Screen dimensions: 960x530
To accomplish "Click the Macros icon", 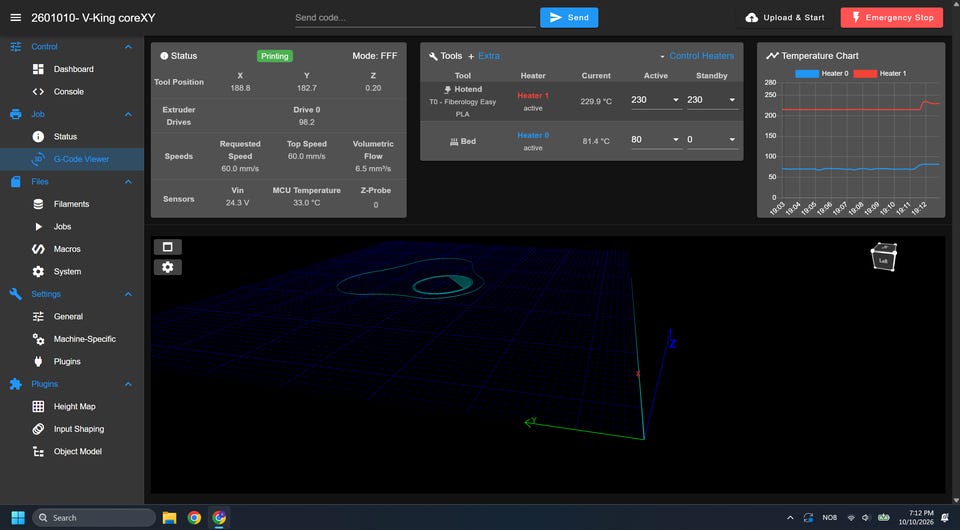I will point(38,249).
